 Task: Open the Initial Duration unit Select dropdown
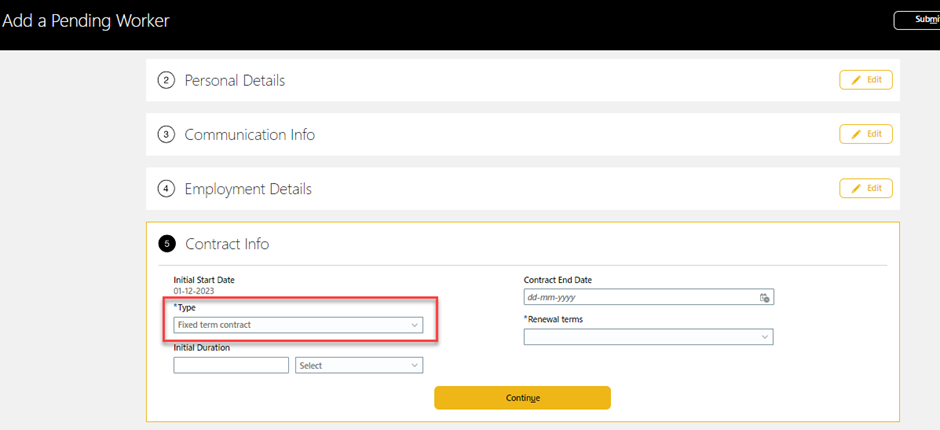(359, 365)
